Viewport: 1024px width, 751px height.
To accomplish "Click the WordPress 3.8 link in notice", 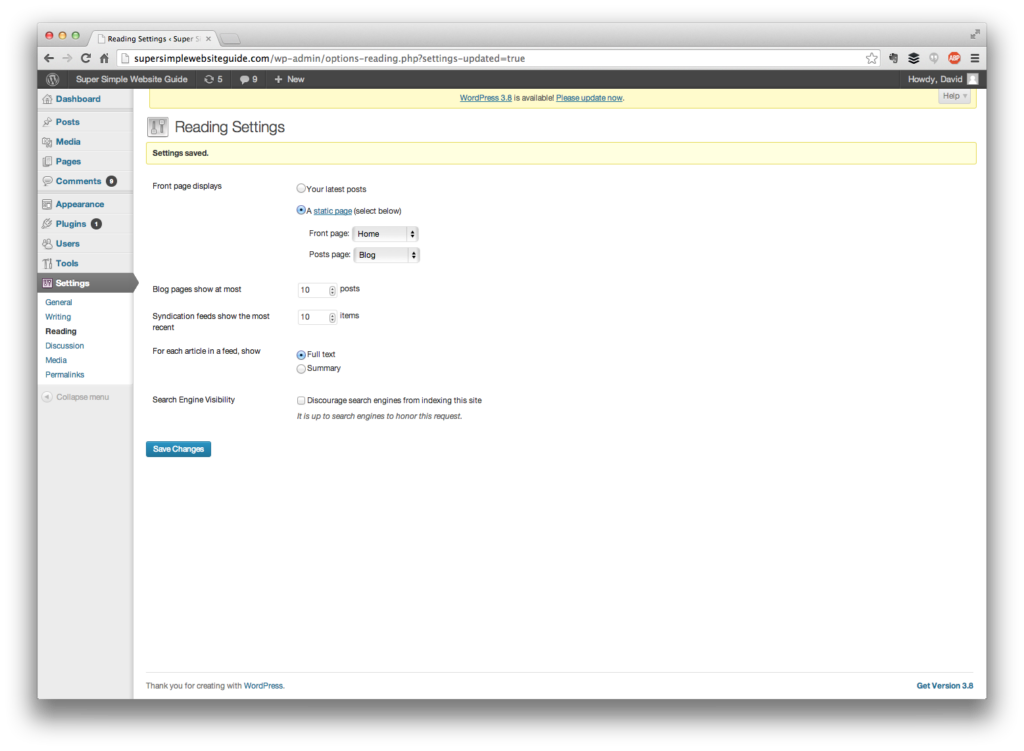I will coord(485,98).
